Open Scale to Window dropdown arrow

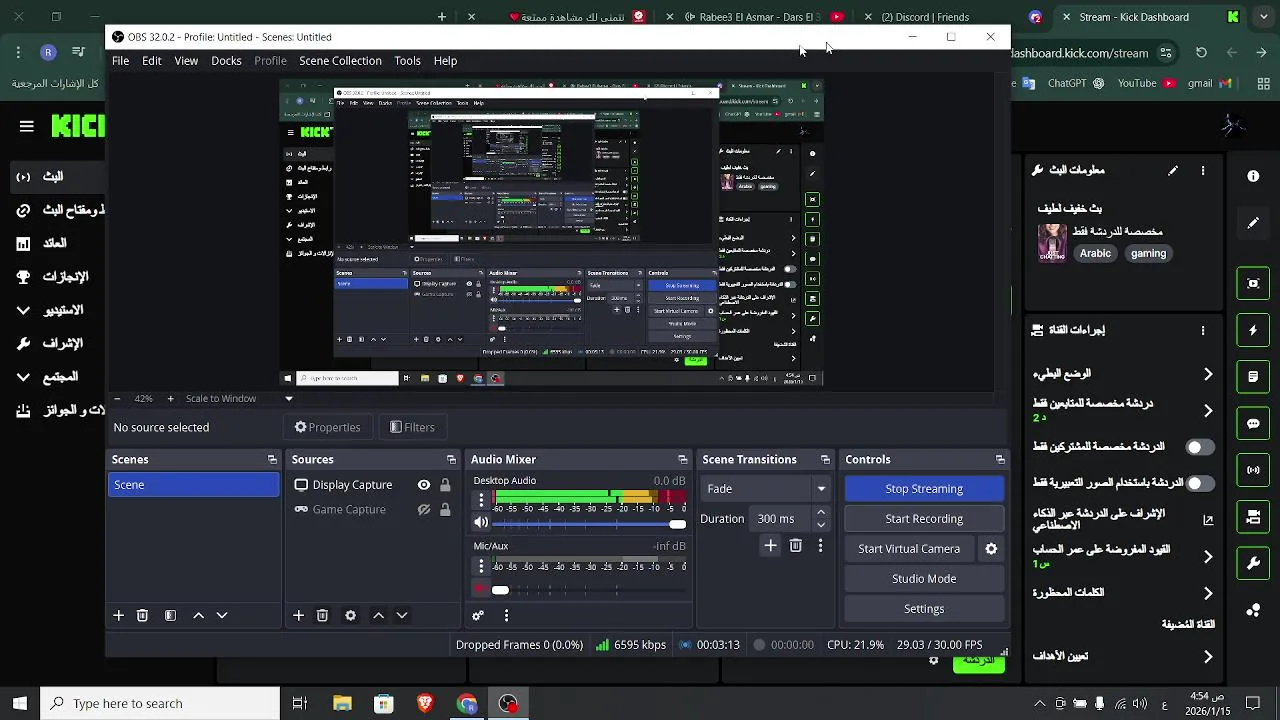coord(289,398)
